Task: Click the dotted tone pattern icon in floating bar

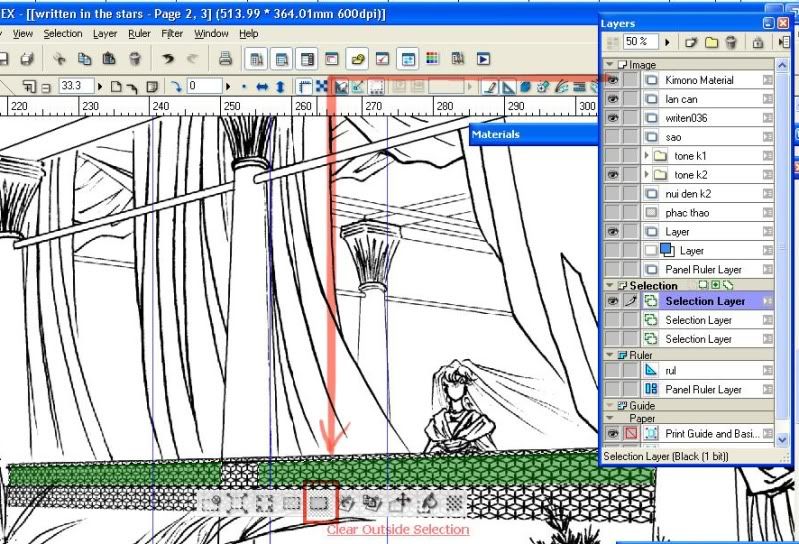Action: click(x=455, y=503)
